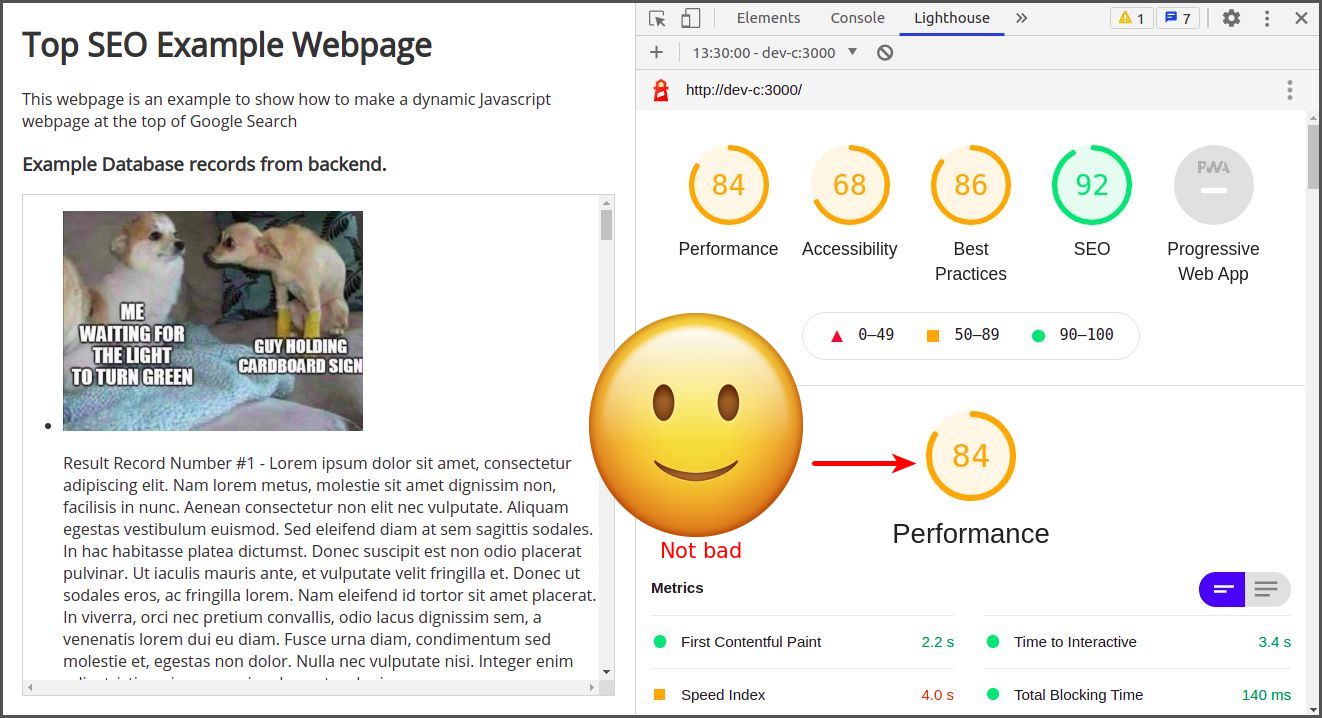Open the report overflow three-dot menu
1322x718 pixels.
(1290, 89)
